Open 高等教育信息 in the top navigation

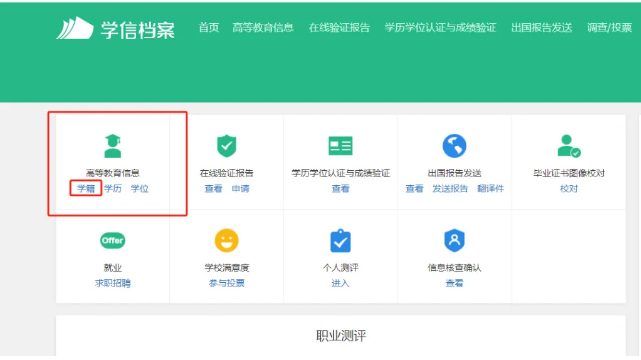click(263, 27)
